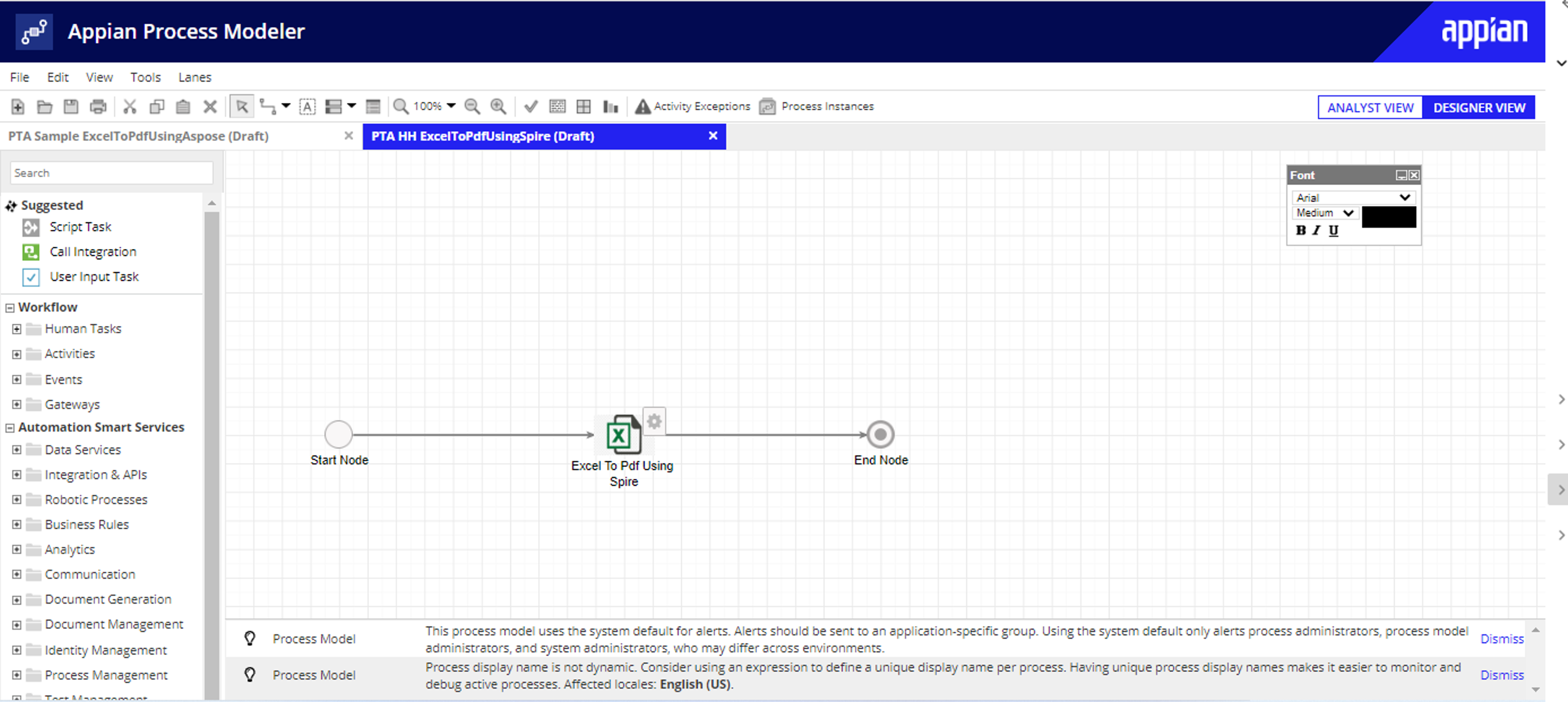Image resolution: width=1568 pixels, height=702 pixels.
Task: Open Activity Exceptions warning icon
Action: coord(642,107)
